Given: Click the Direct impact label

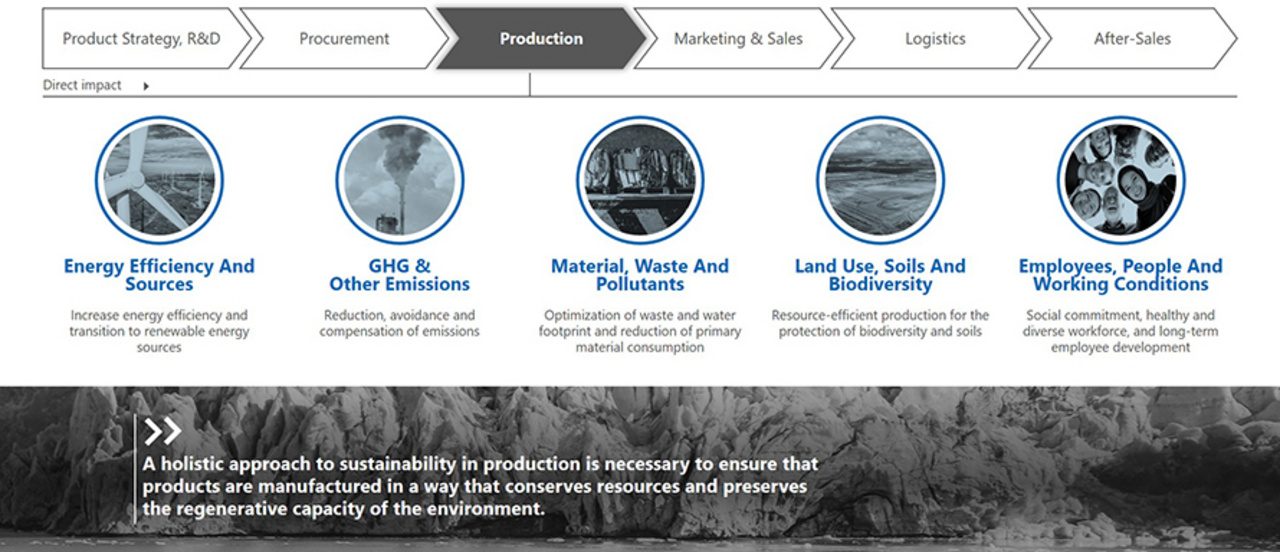Looking at the screenshot, I should 82,86.
